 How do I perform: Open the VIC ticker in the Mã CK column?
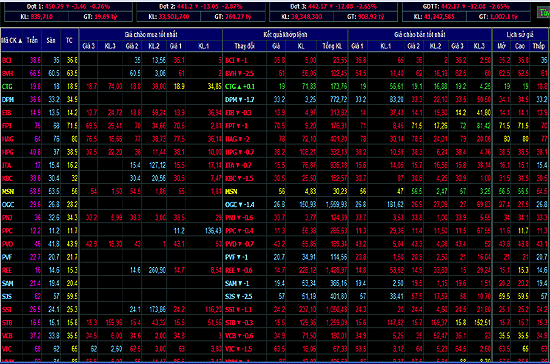coord(6,349)
